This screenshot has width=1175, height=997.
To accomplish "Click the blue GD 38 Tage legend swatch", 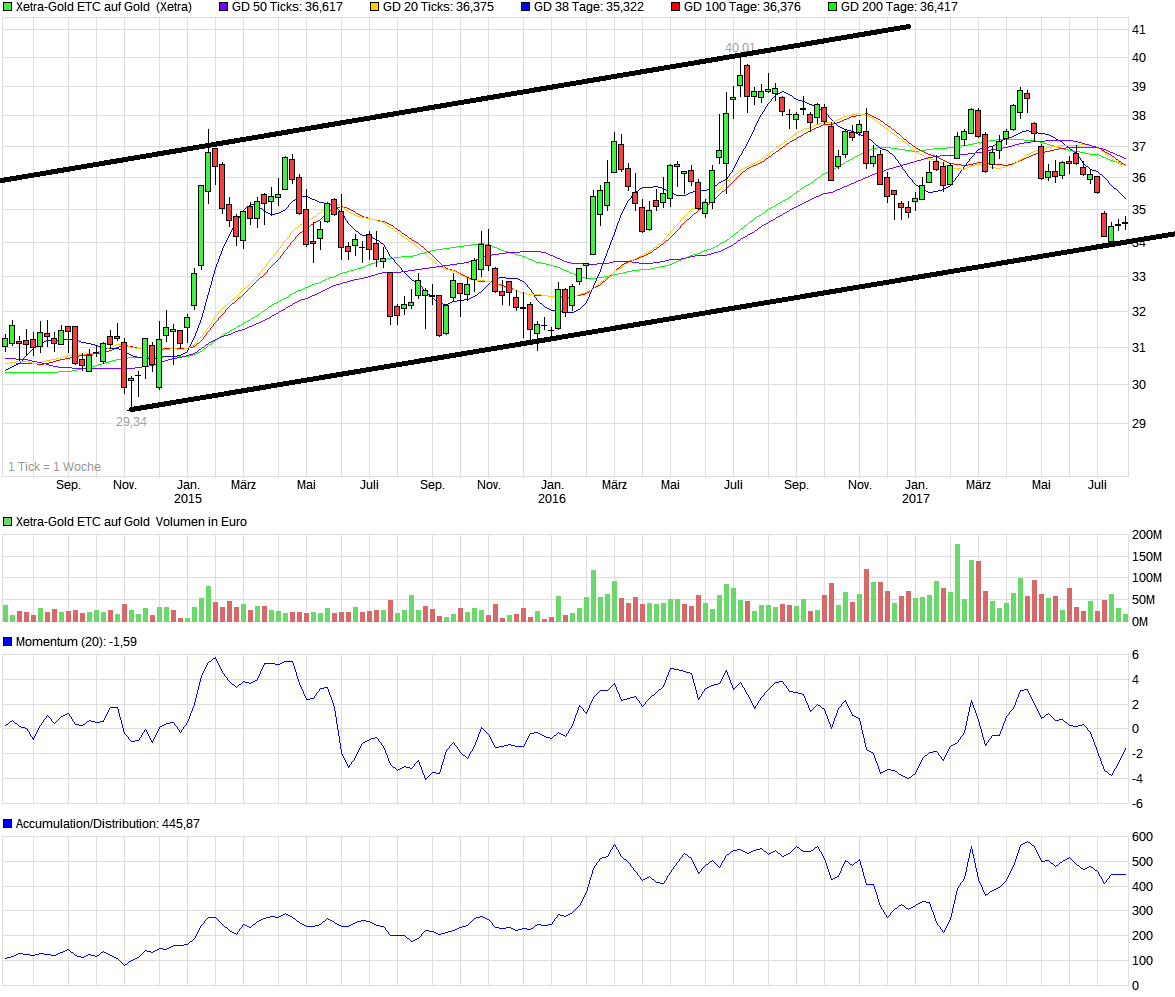I will coord(525,7).
